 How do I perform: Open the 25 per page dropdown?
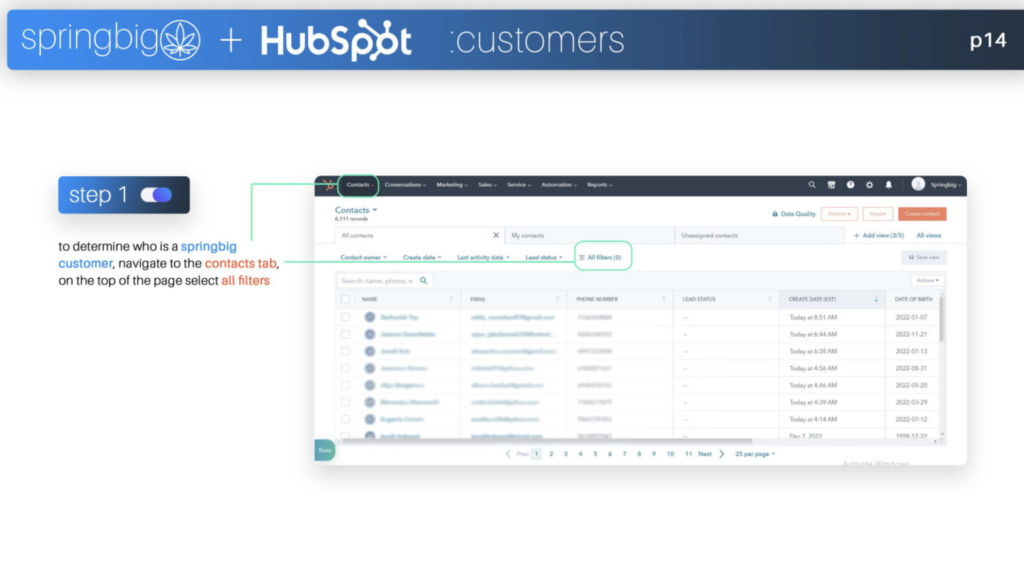(x=755, y=454)
